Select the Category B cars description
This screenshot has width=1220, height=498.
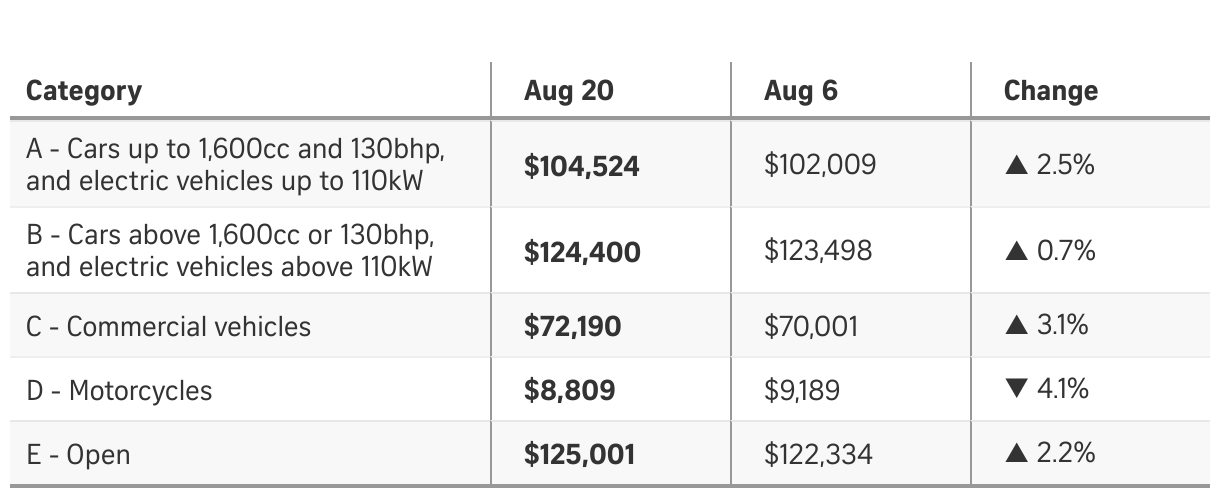(x=231, y=250)
